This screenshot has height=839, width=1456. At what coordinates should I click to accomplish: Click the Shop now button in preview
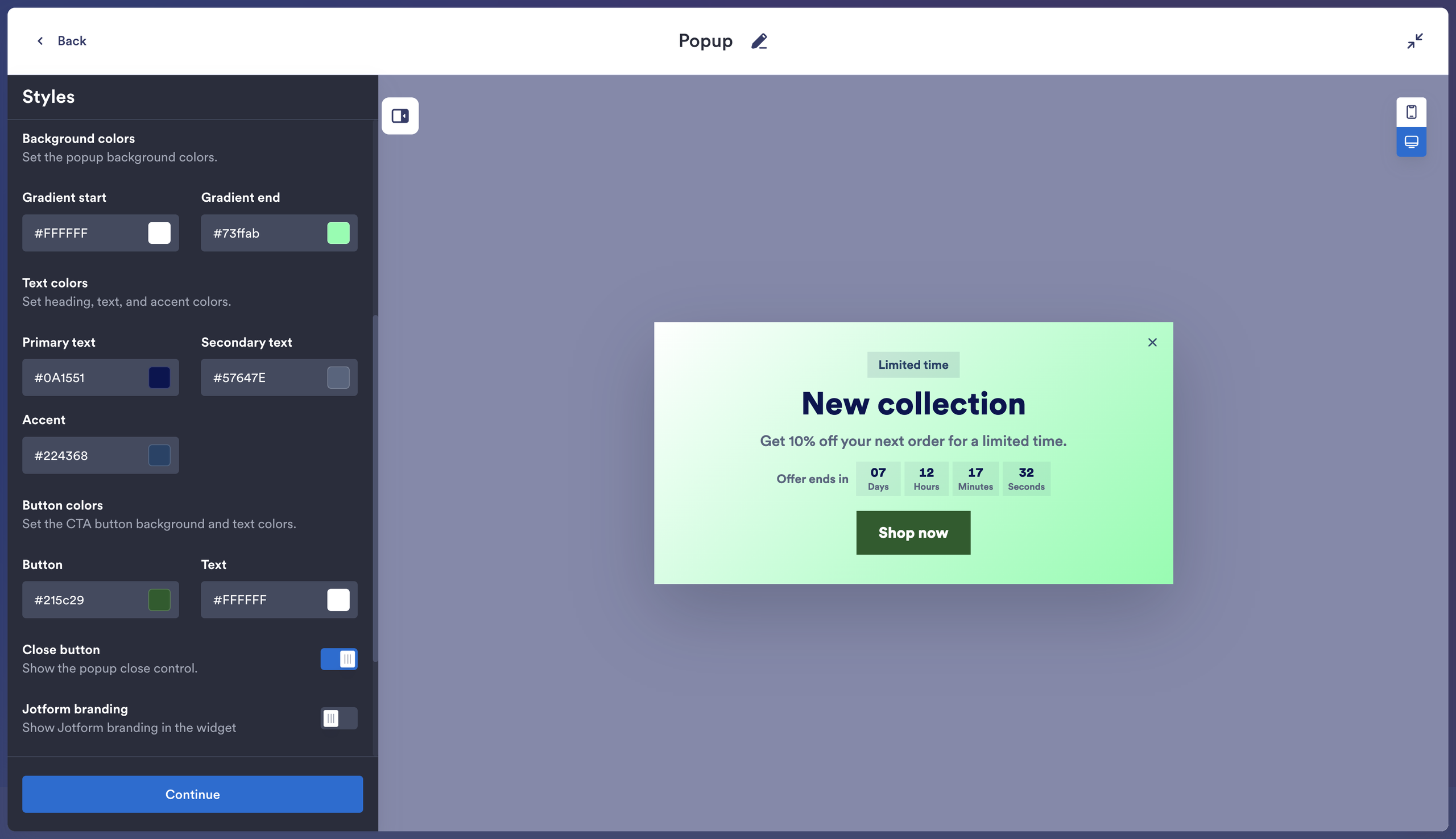pos(913,533)
